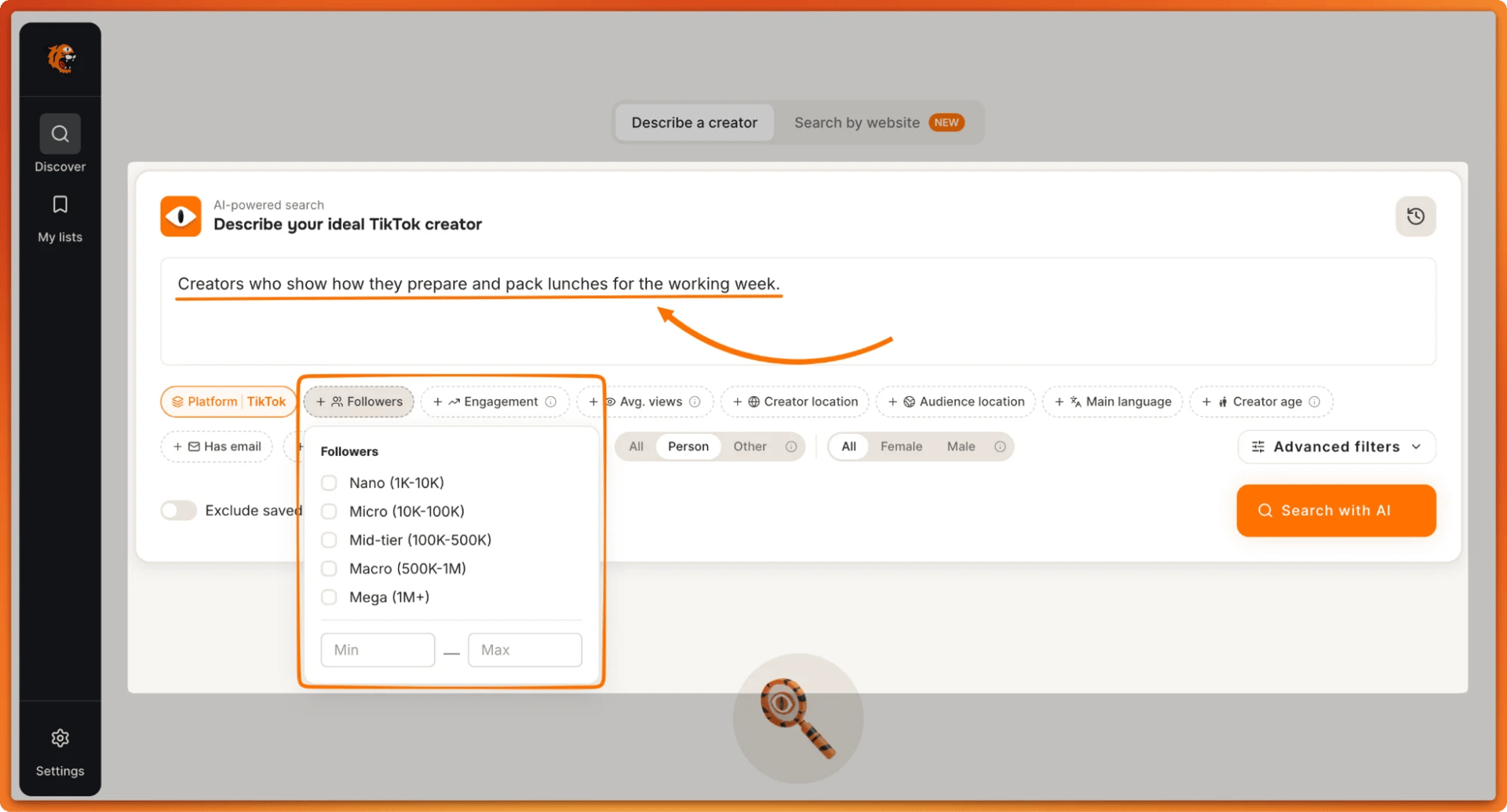
Task: Click the Avg. views info icon
Action: (x=695, y=402)
